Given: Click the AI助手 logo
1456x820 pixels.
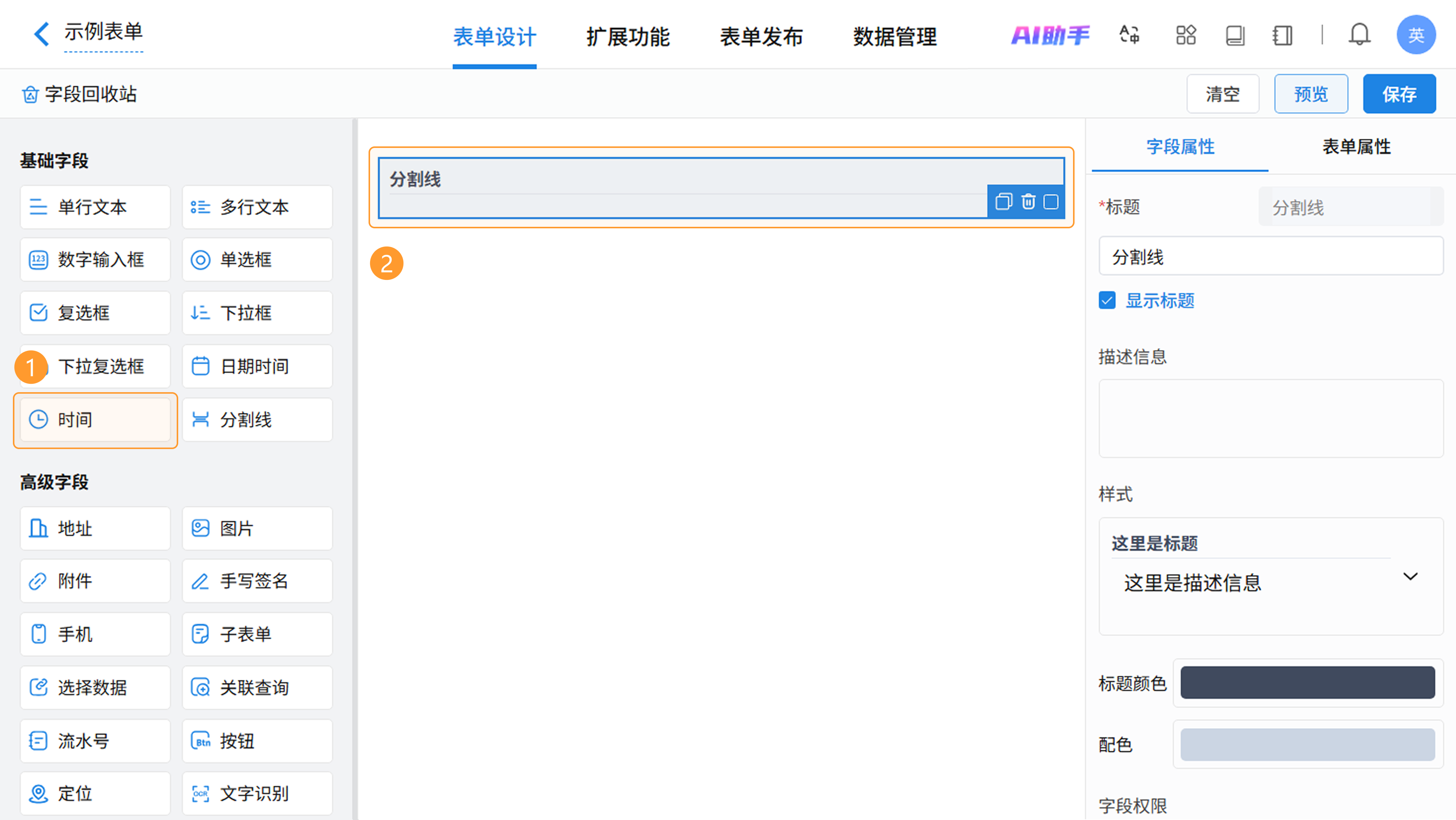Looking at the screenshot, I should [x=1050, y=35].
